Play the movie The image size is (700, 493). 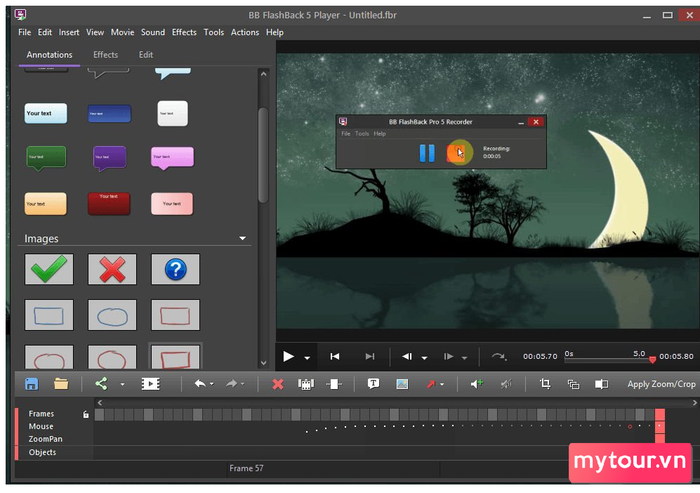(288, 356)
